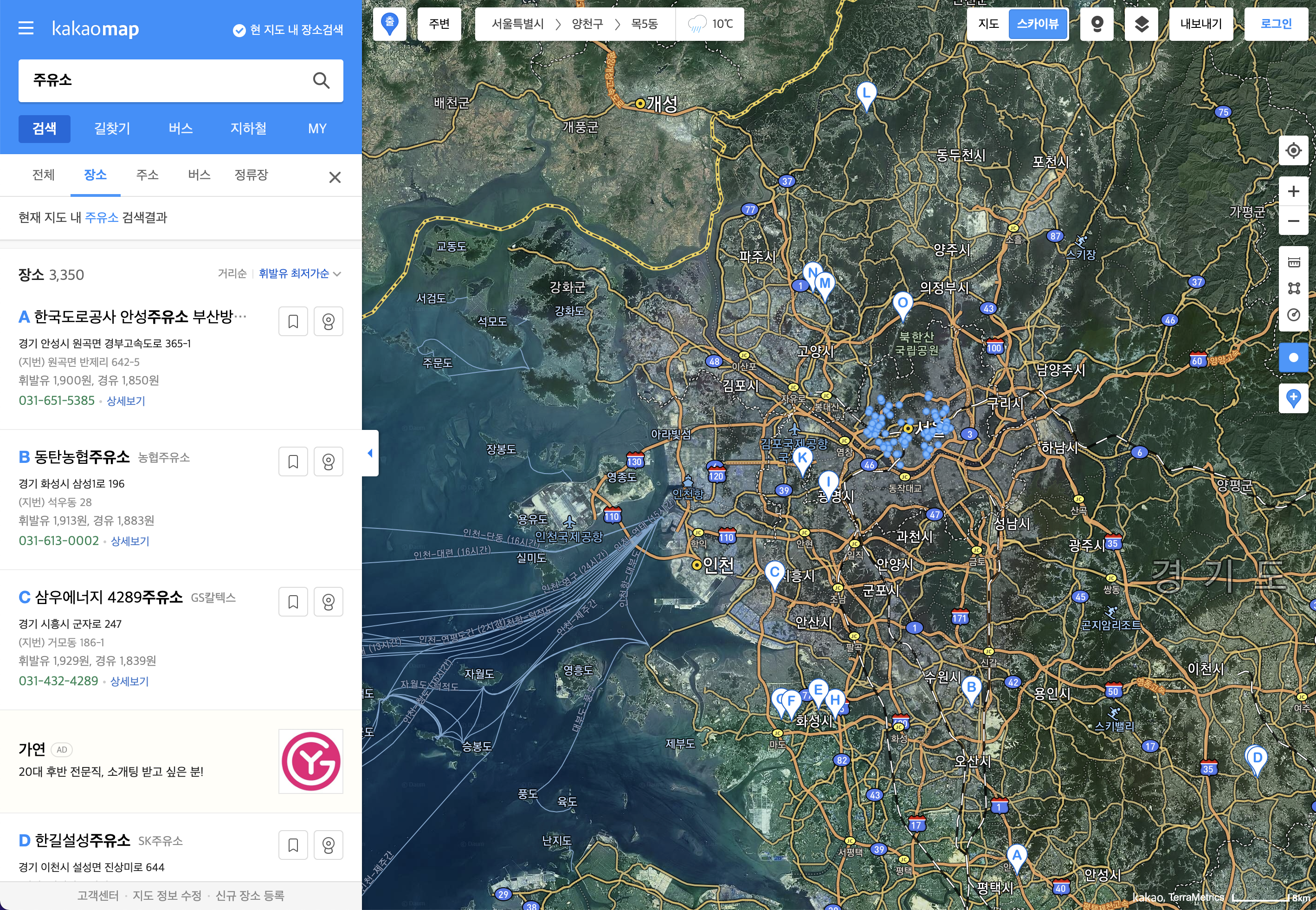Toggle 현 지도 내 장소검색 checkbox

click(239, 30)
